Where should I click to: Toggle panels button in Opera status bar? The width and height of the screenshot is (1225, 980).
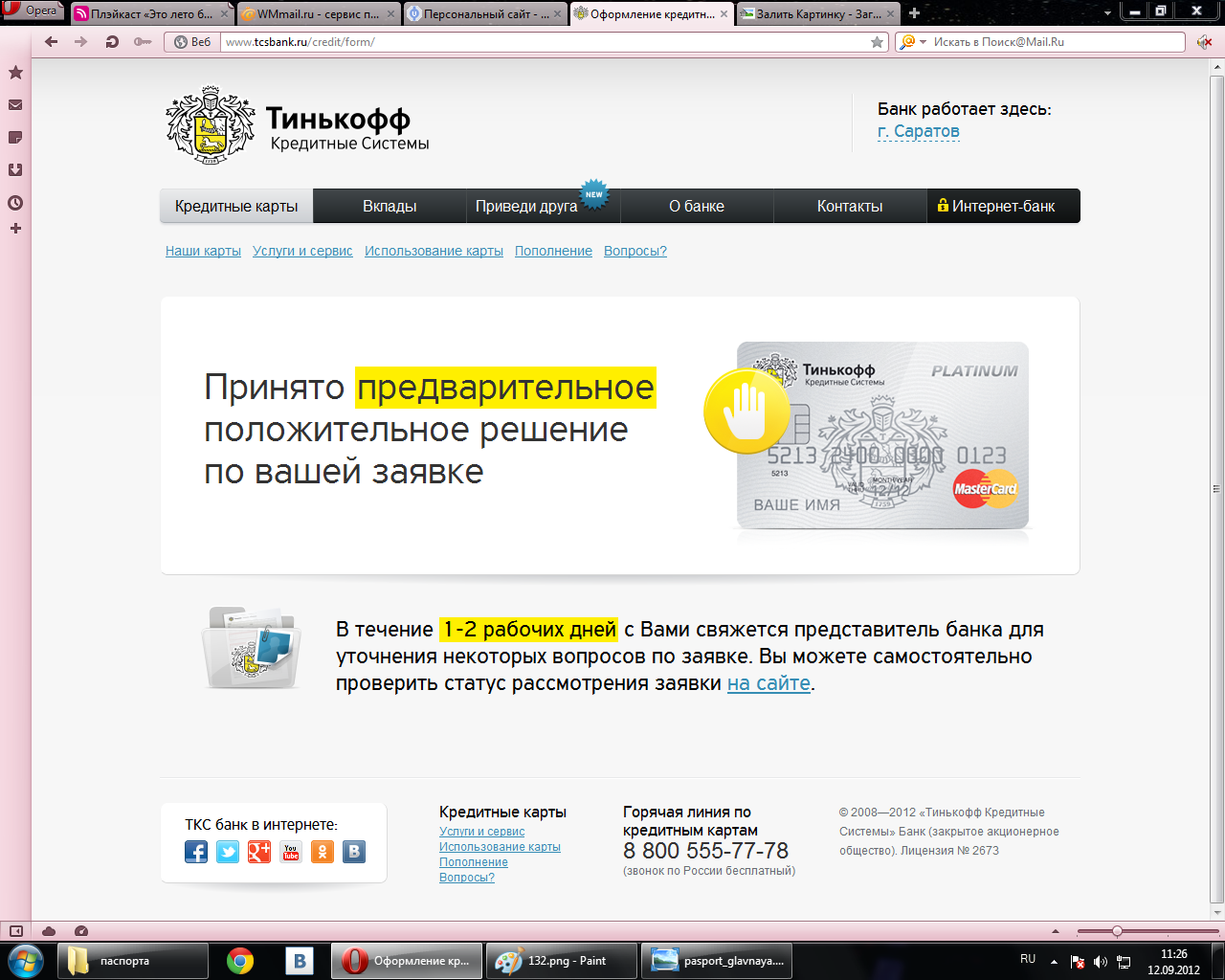15,931
